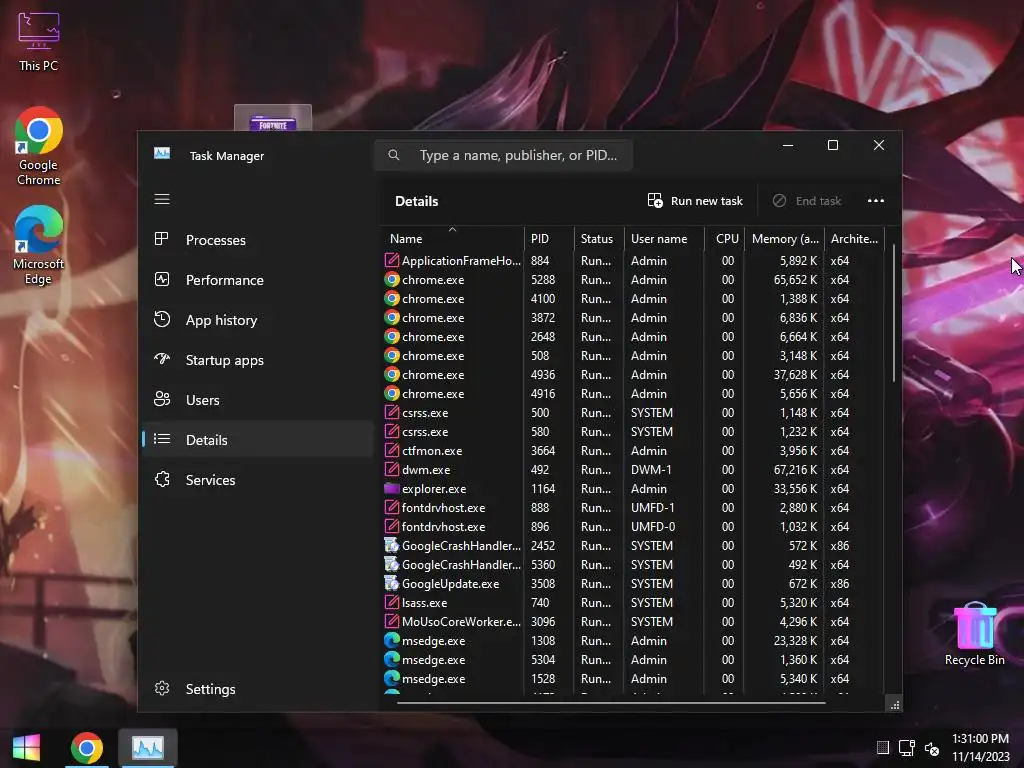Sort by the PID column header
The width and height of the screenshot is (1024, 768).
coord(549,238)
